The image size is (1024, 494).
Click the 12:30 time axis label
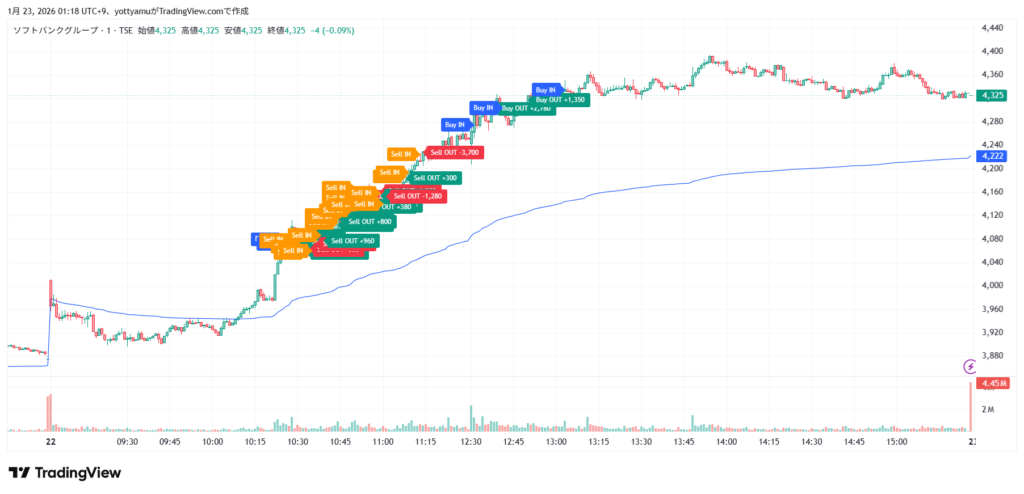470,441
